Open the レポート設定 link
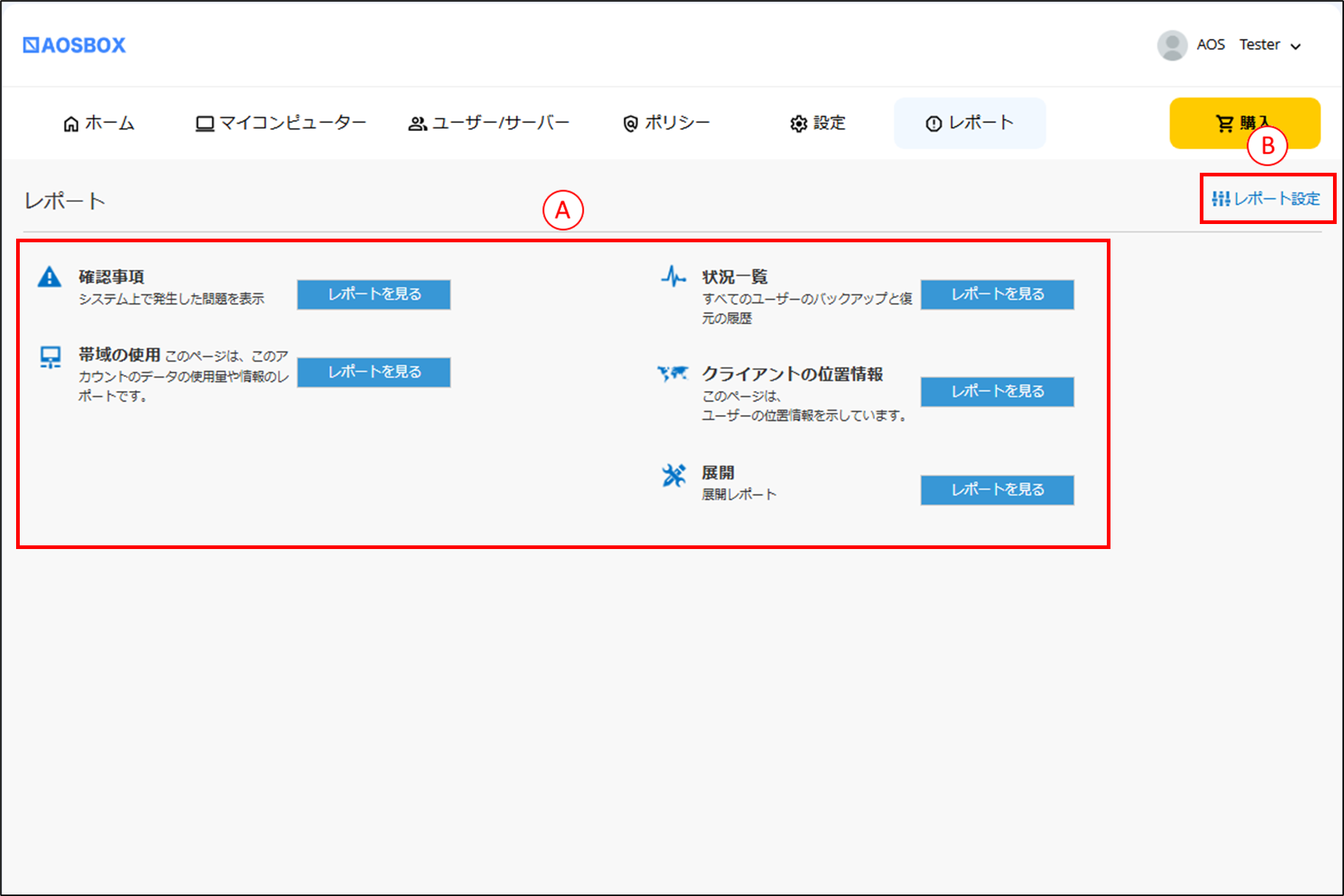Viewport: 1344px width, 896px height. pos(1267,198)
